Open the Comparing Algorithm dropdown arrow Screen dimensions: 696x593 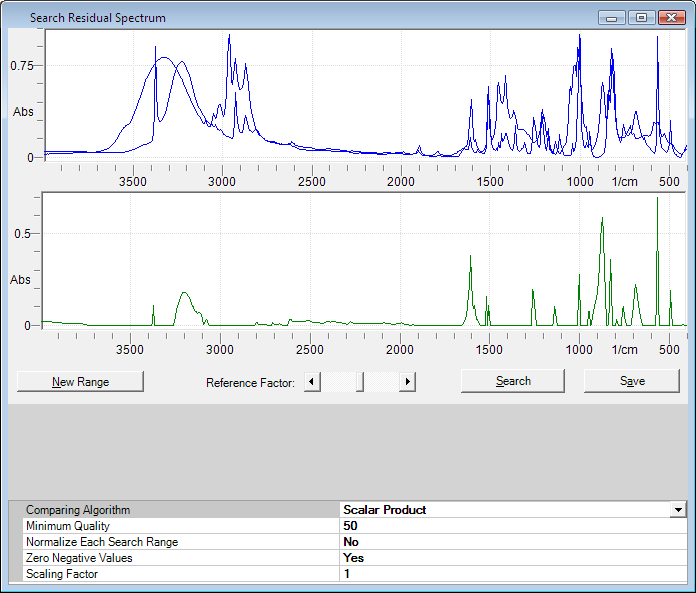click(x=679, y=510)
